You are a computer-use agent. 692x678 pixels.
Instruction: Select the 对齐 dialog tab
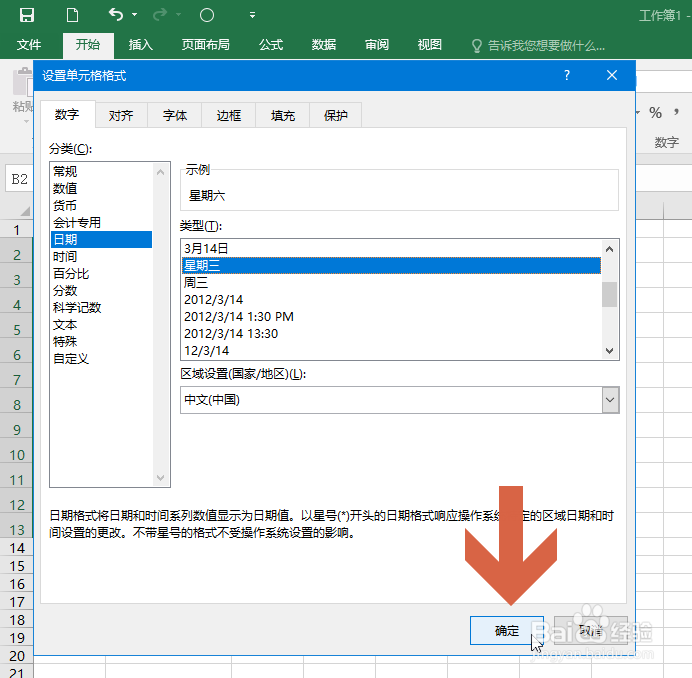(121, 115)
